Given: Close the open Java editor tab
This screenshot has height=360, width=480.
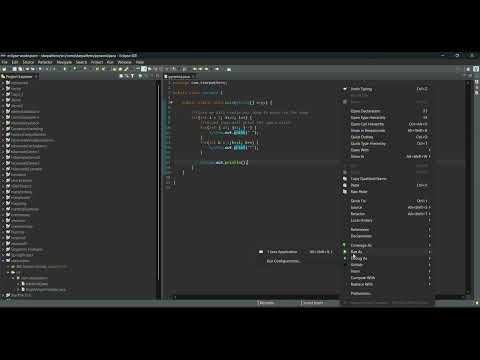Looking at the screenshot, I should pyautogui.click(x=193, y=77).
